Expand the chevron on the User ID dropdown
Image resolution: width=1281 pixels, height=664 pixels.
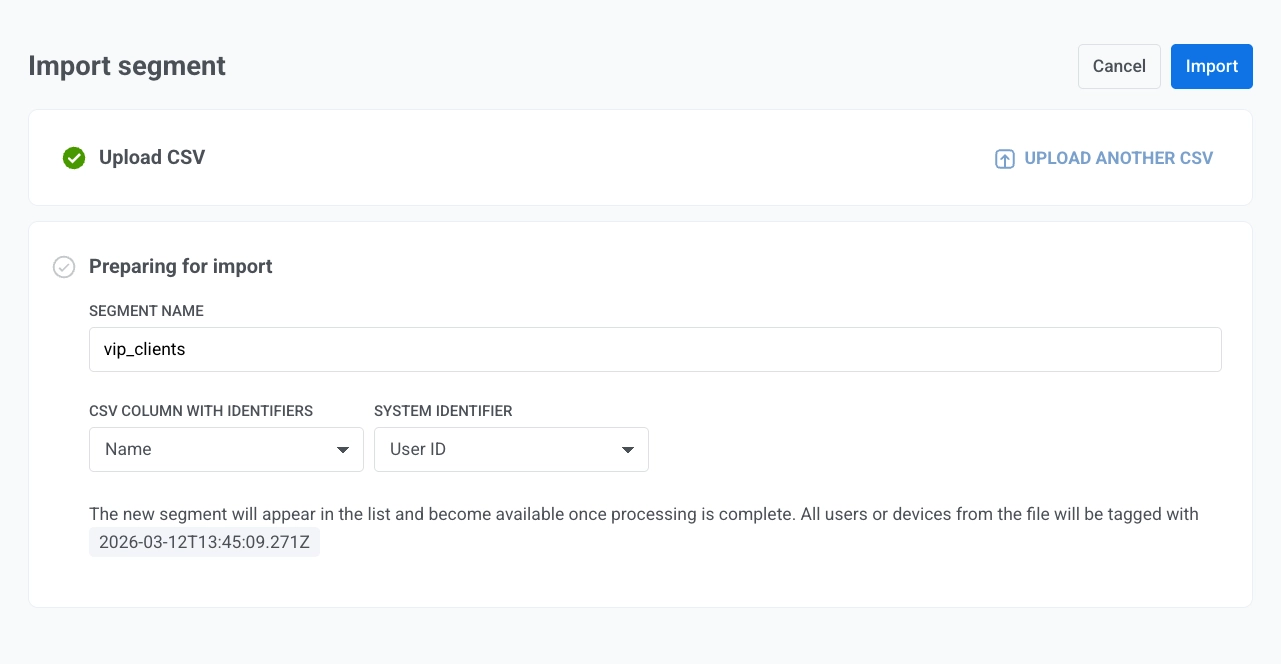click(628, 449)
